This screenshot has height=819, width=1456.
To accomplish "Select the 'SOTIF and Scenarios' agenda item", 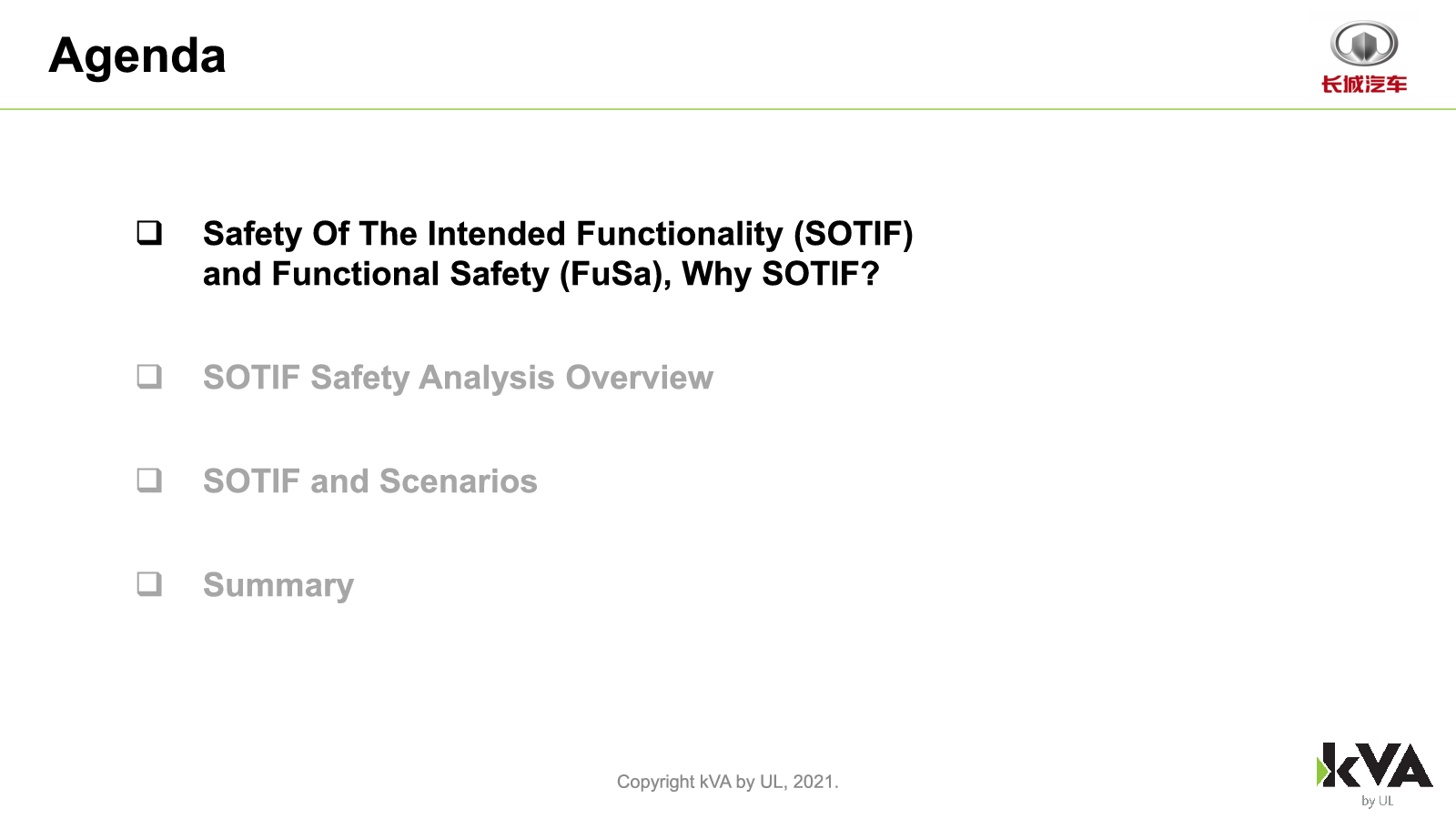I will point(370,481).
